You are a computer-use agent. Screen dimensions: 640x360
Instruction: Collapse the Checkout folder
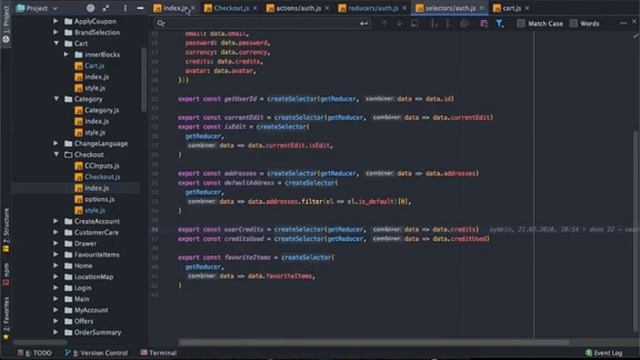pos(56,154)
